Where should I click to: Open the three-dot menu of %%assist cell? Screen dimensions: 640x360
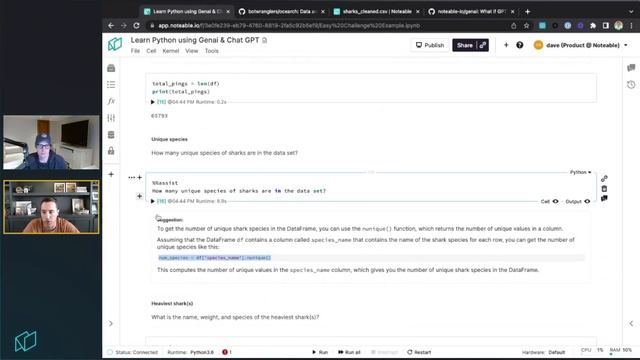pyautogui.click(x=131, y=178)
